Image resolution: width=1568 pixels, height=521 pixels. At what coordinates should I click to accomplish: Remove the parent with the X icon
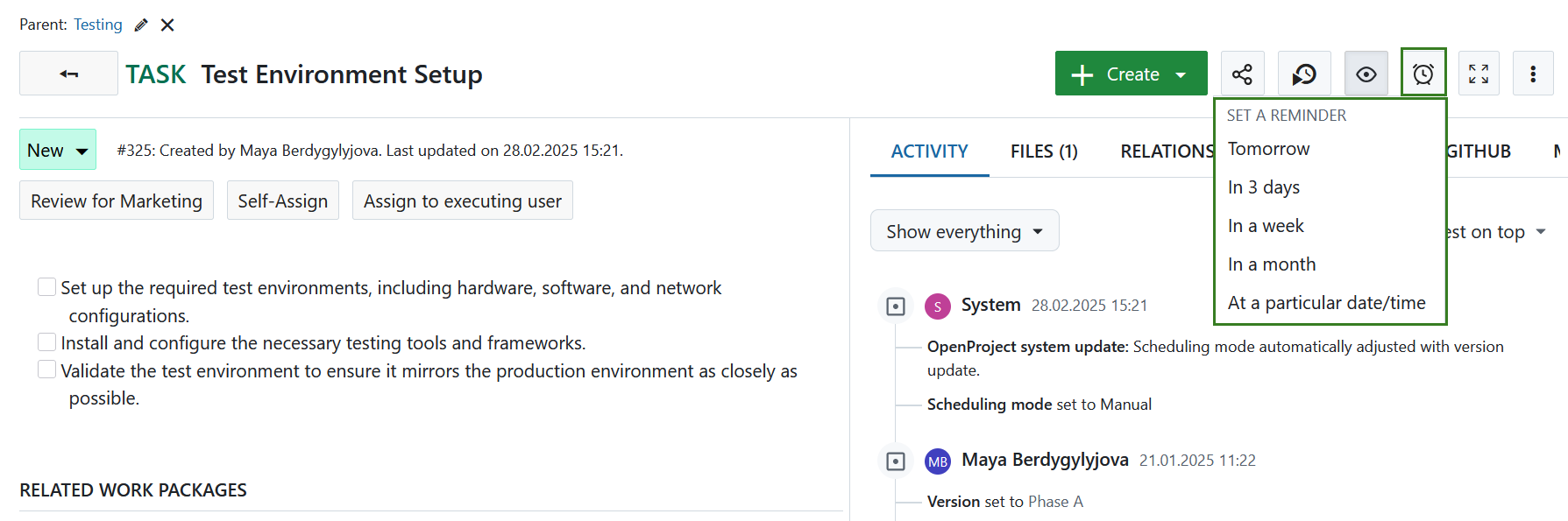(x=167, y=25)
